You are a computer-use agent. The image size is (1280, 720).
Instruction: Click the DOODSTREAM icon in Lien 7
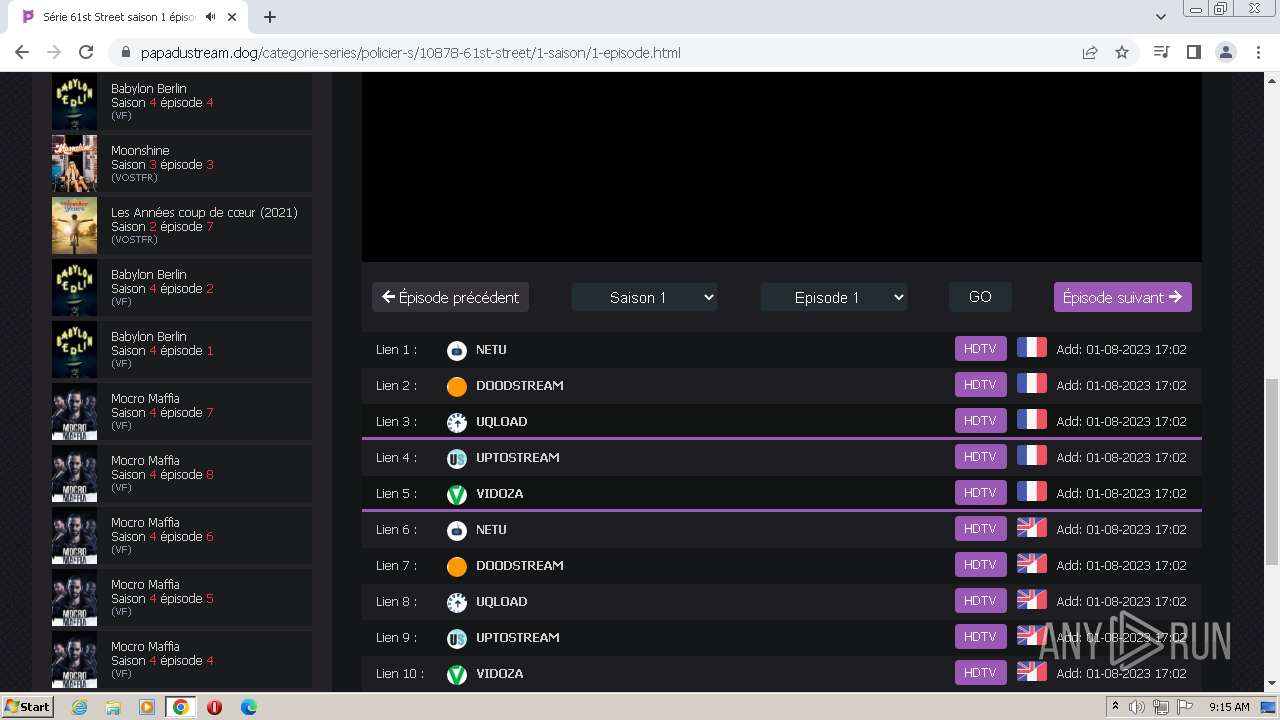point(457,566)
